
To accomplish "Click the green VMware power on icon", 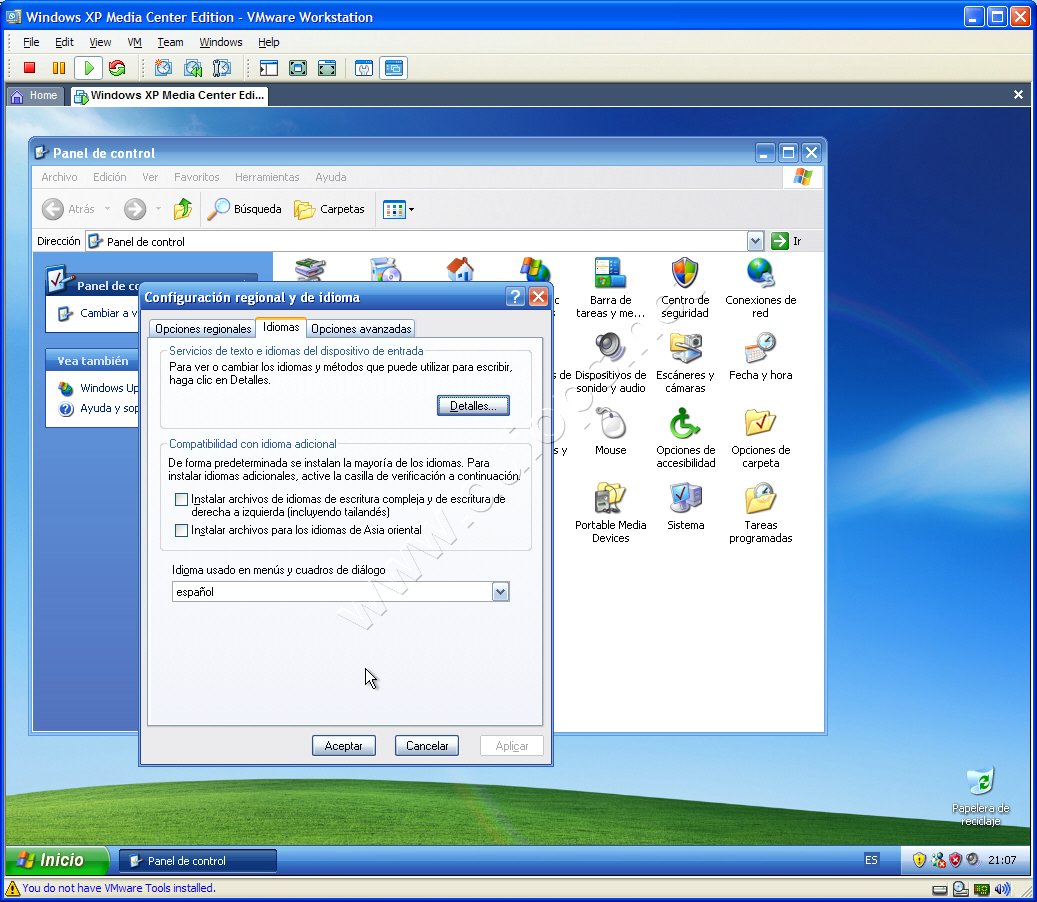I will click(89, 67).
